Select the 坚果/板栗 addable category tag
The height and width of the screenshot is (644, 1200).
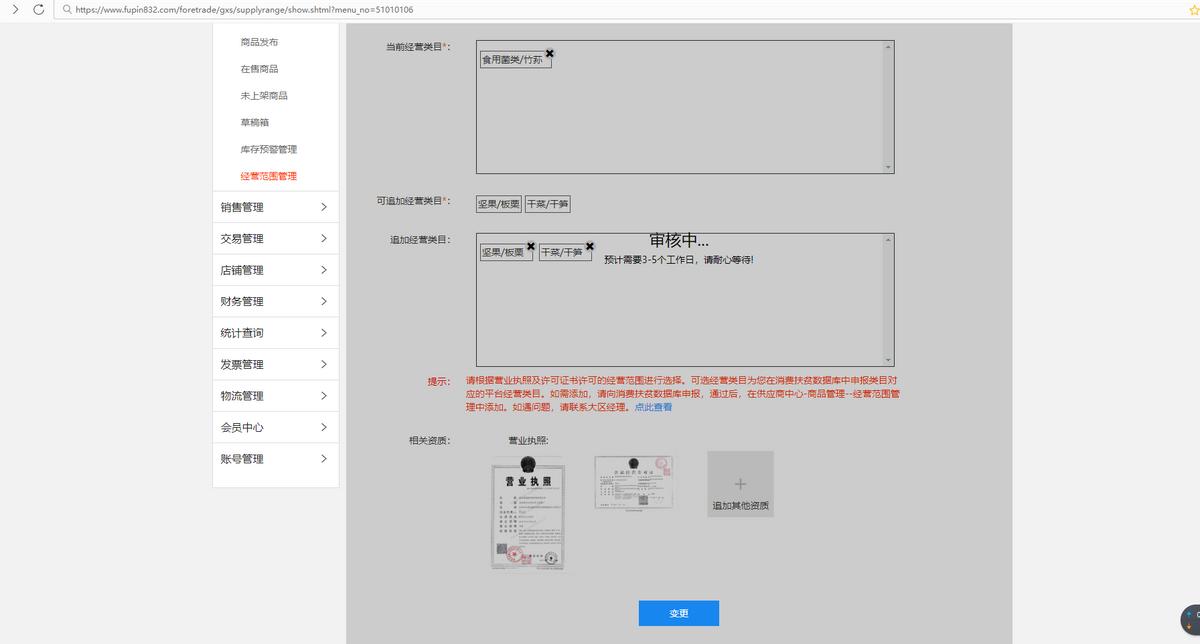pyautogui.click(x=498, y=204)
